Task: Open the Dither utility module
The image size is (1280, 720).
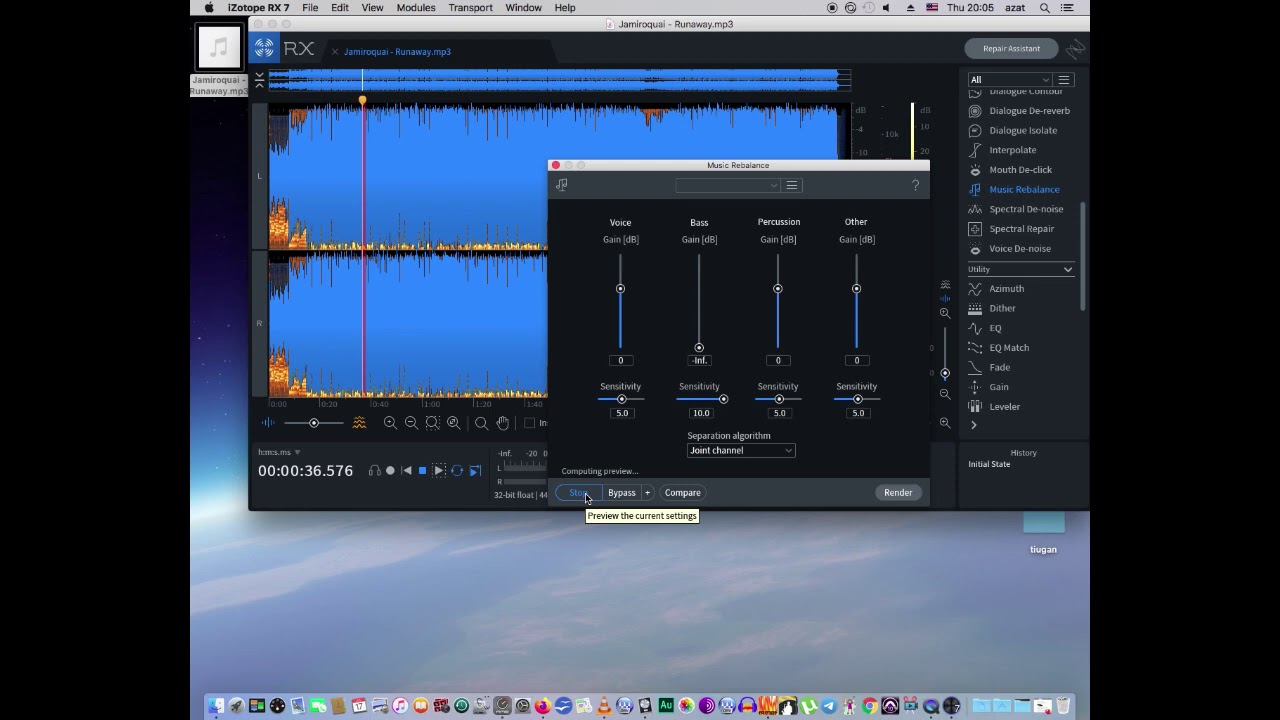Action: (x=993, y=308)
